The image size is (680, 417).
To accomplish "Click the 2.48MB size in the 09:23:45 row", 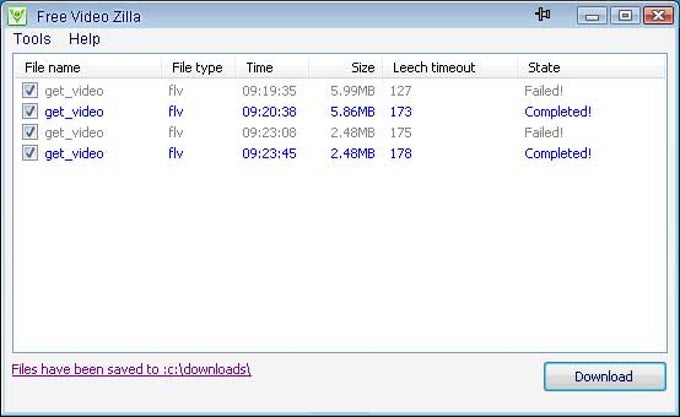I will click(x=353, y=153).
